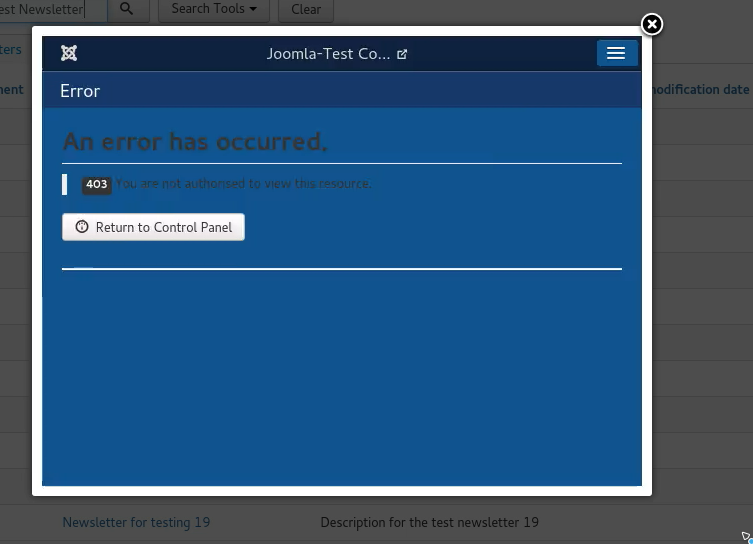Click the 'An error has occurred.' heading
The height and width of the screenshot is (544, 753).
195,142
